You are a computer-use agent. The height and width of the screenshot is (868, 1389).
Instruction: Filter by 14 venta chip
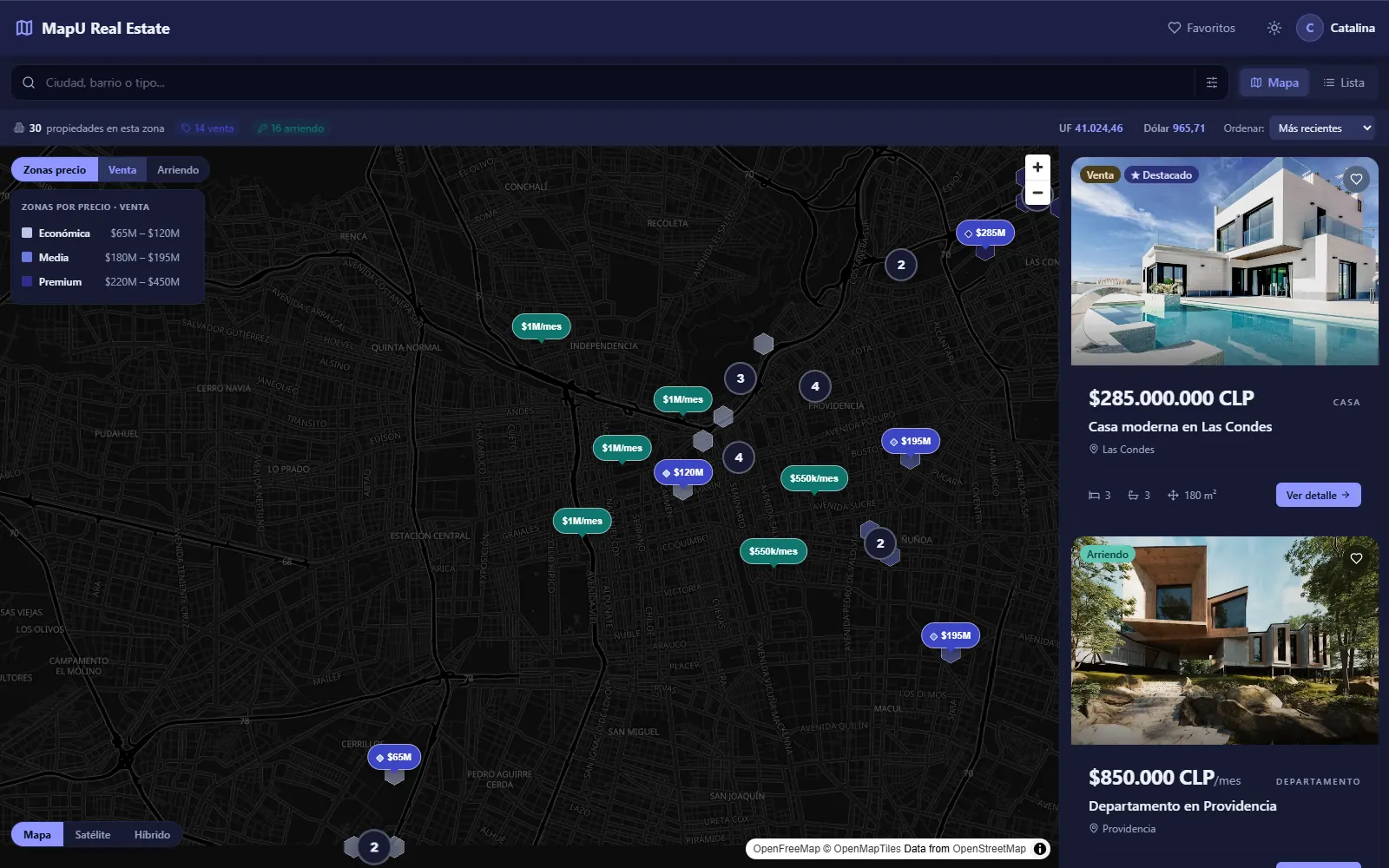coord(207,128)
